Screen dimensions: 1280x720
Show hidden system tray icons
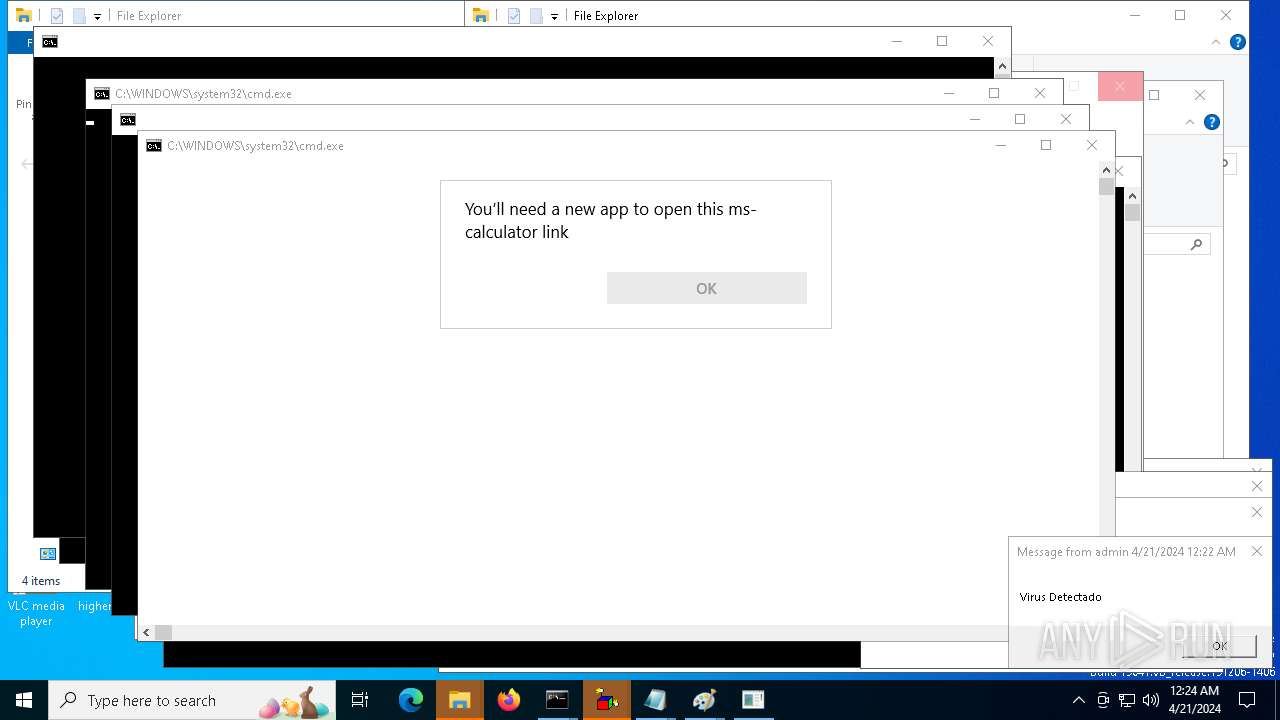(1078, 700)
